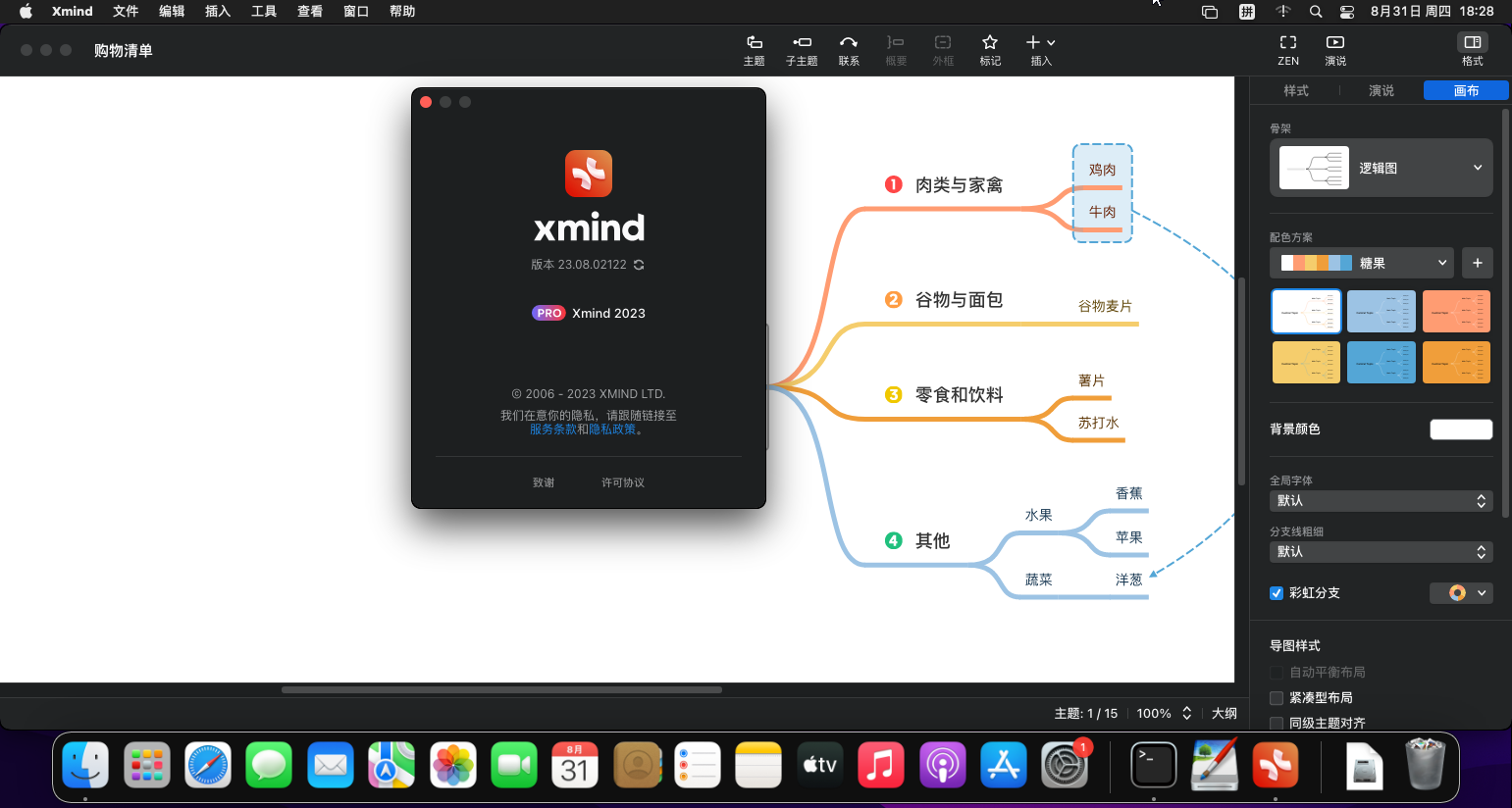Screen dimensions: 1512x808
Task: Open the 工具 menu
Action: pos(264,12)
